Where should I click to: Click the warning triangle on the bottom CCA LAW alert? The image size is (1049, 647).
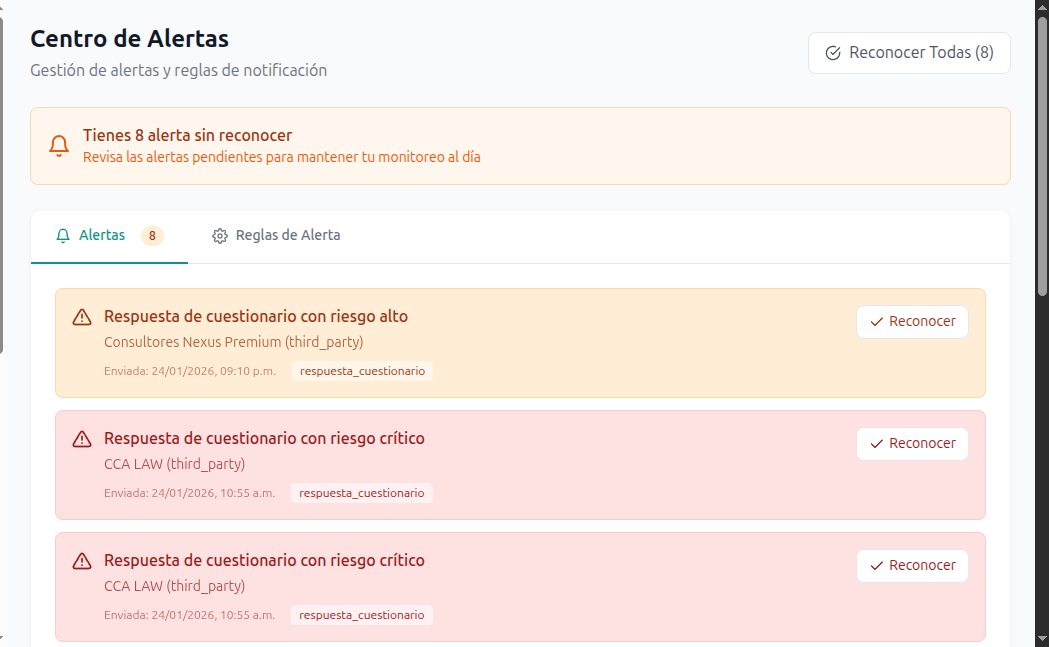pos(81,561)
